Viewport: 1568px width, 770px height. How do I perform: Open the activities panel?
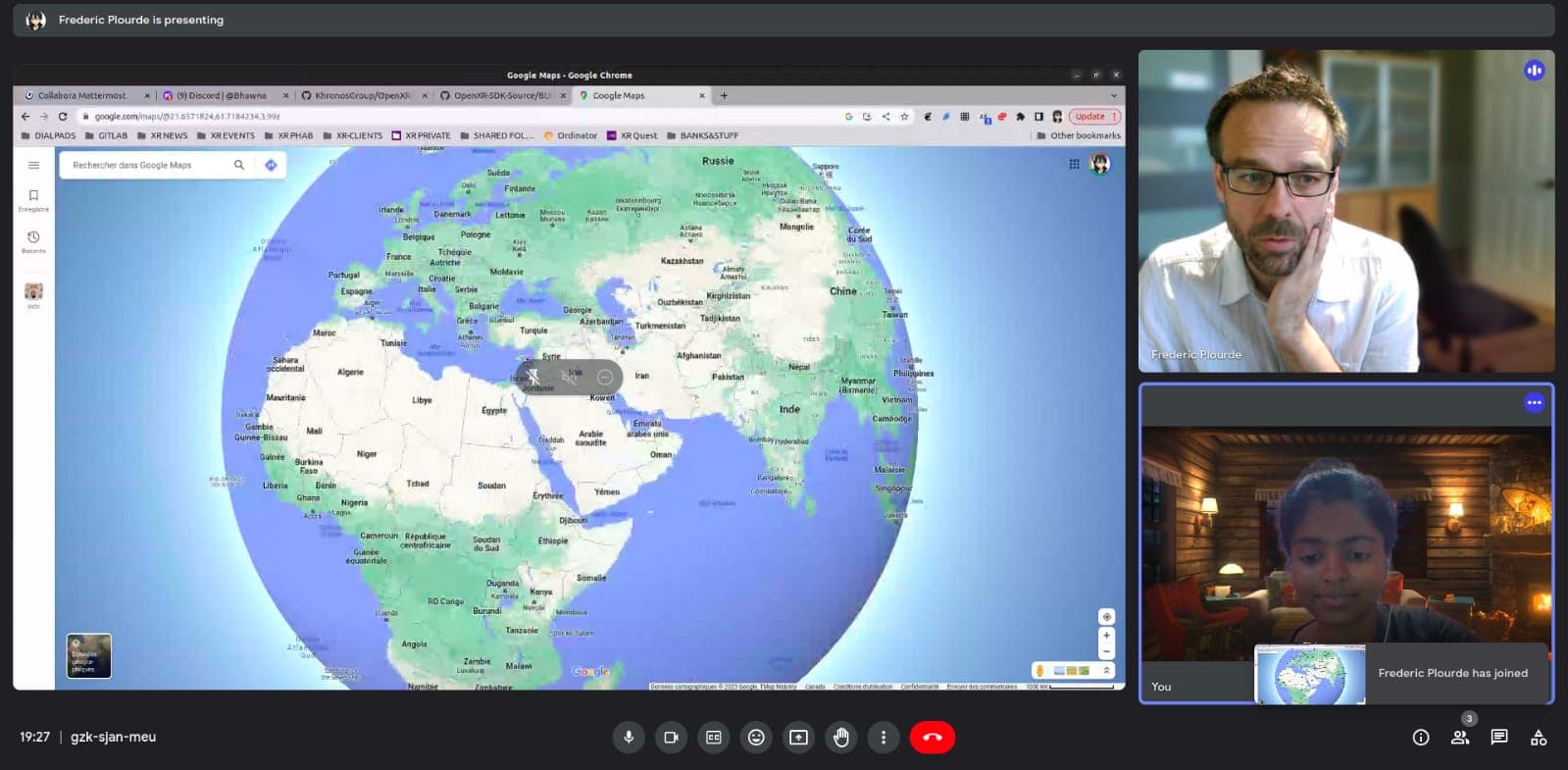pyautogui.click(x=1539, y=738)
